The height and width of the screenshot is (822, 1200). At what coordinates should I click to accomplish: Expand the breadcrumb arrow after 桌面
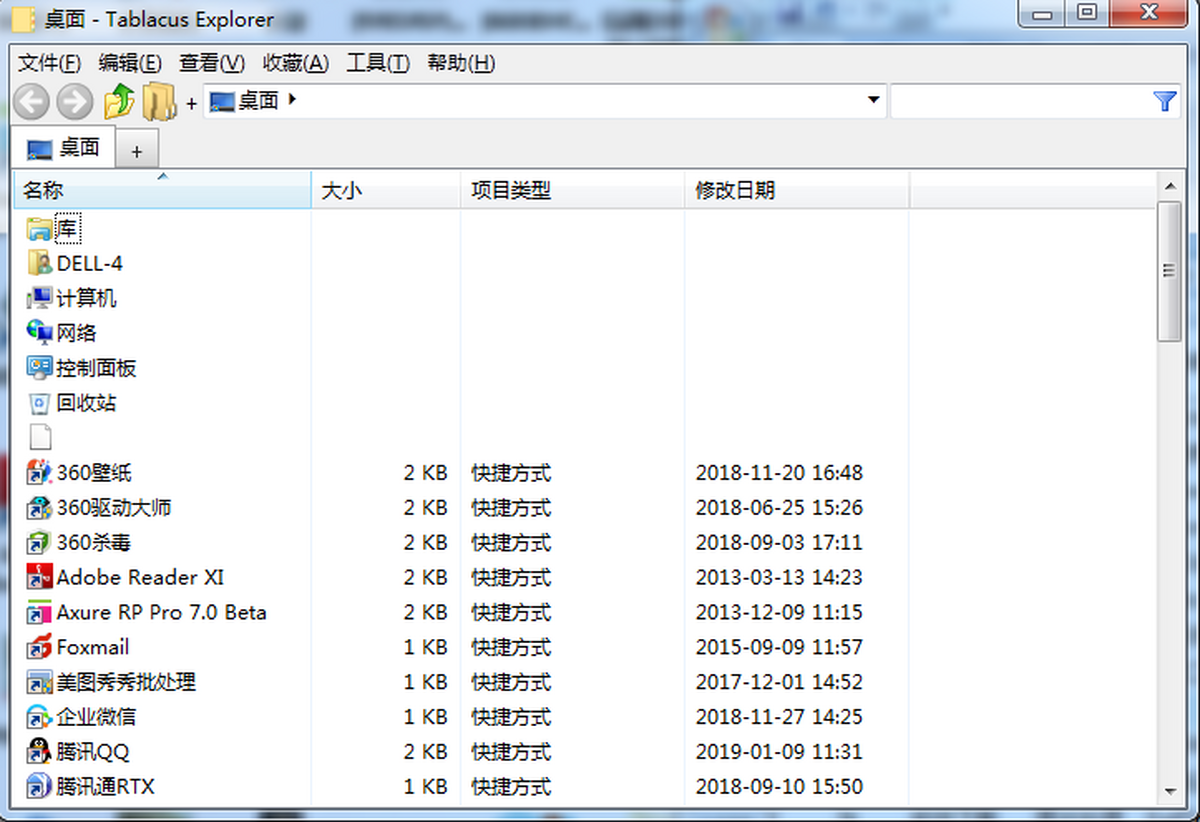click(292, 99)
